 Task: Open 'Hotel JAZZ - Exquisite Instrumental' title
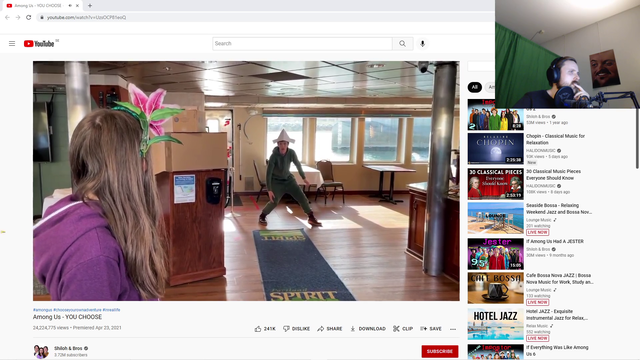click(x=557, y=315)
